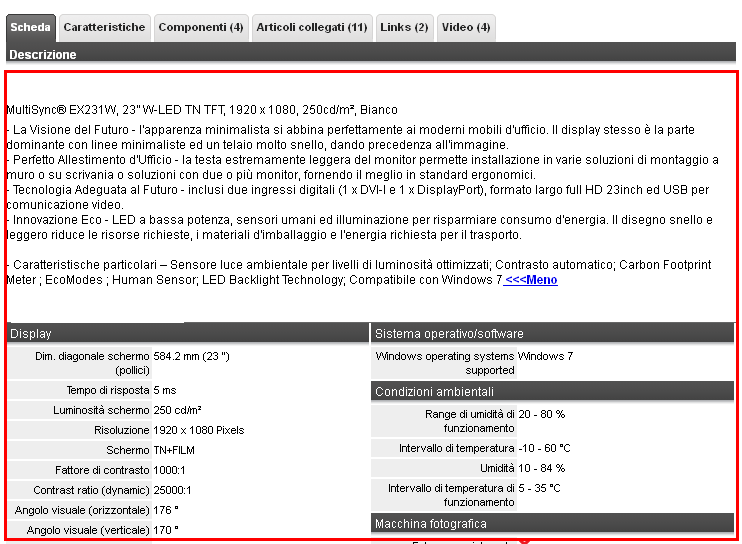
Task: Click the Descrizione section header
Action: (371, 54)
